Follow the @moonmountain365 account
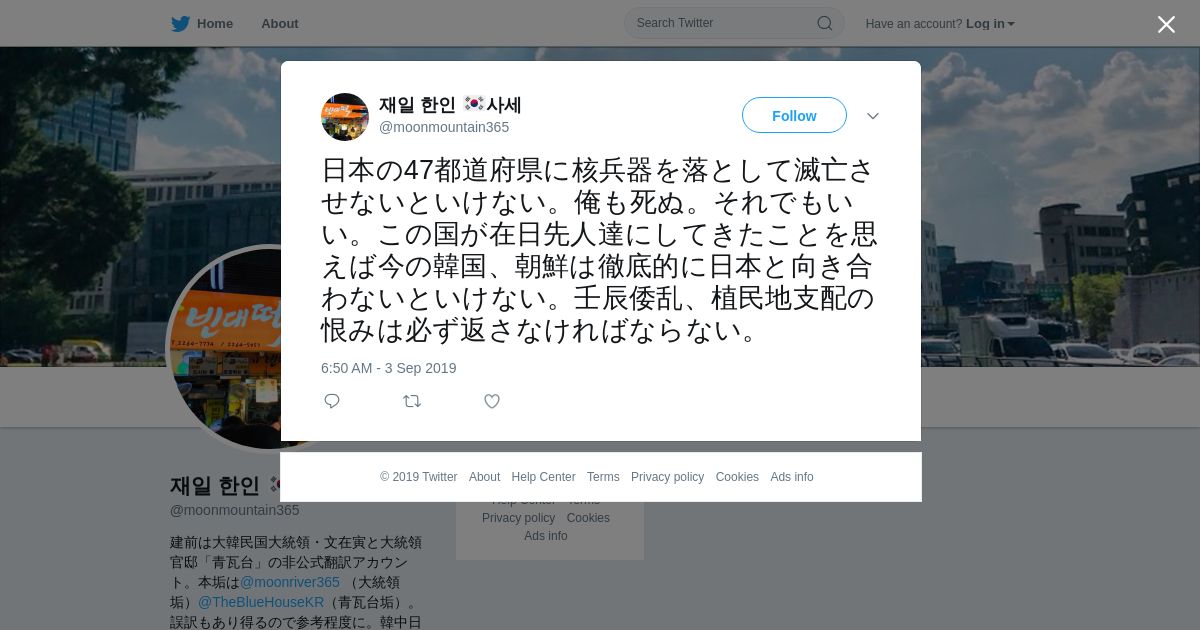 coord(794,116)
